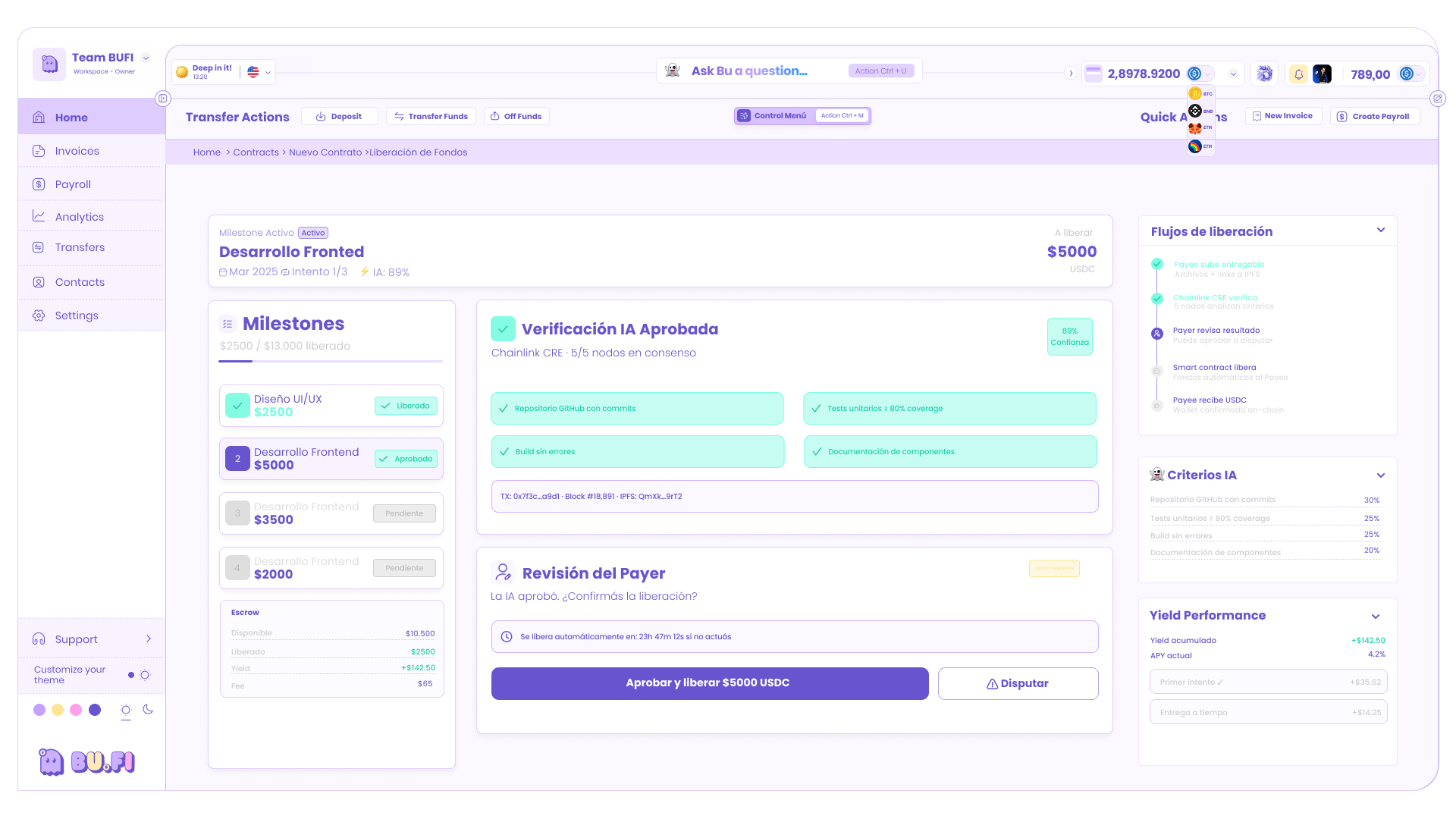The image size is (1456, 819).
Task: Switch to dark mode moon icon
Action: [148, 710]
